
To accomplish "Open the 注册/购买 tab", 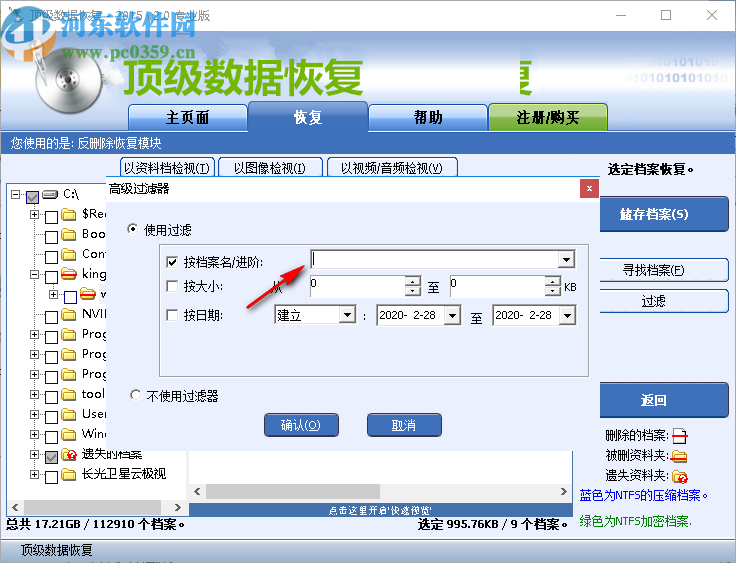I will point(548,117).
